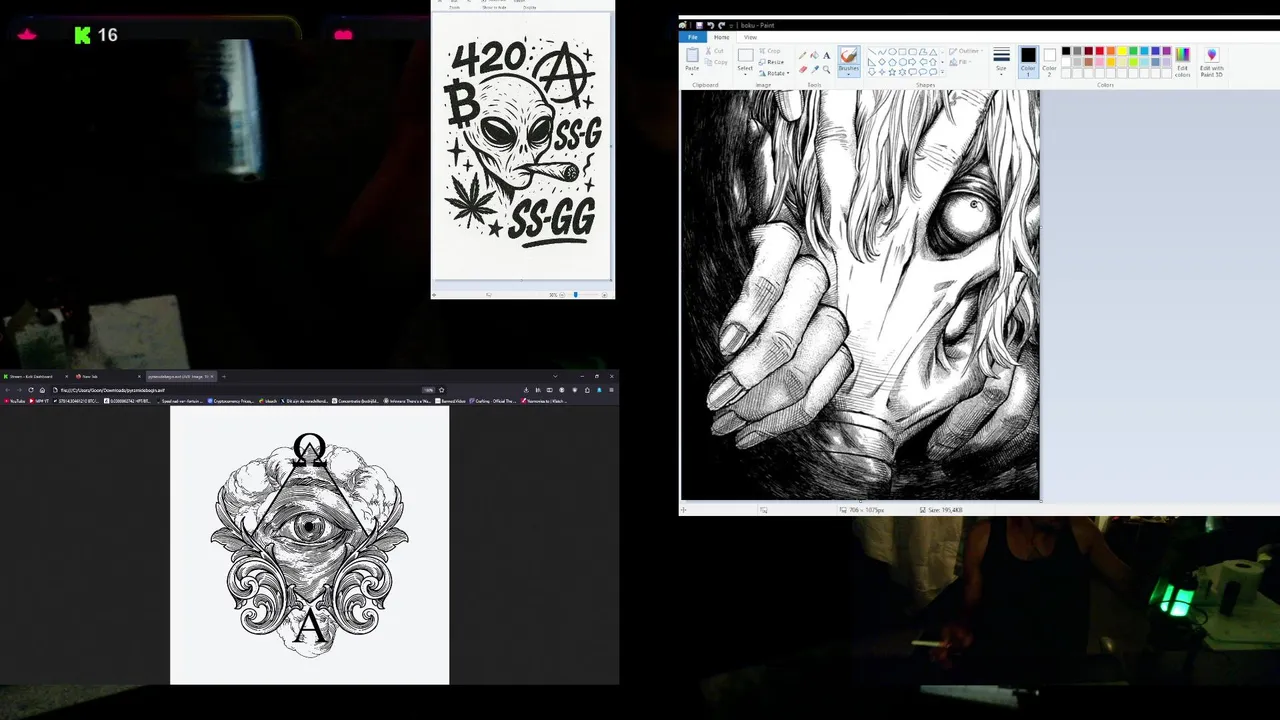1280x720 pixels.
Task: Open the Banned.Video bookmark
Action: pos(451,401)
